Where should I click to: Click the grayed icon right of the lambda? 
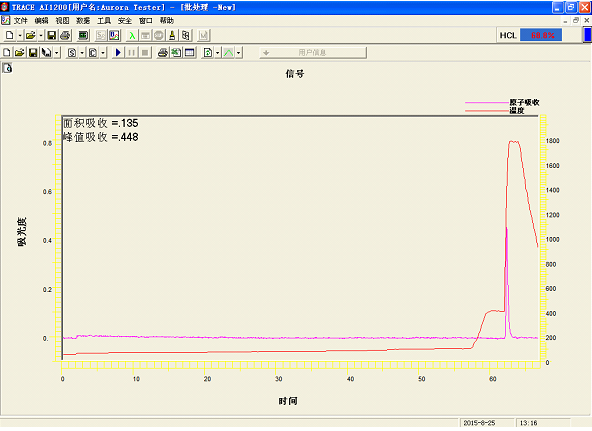[x=145, y=35]
